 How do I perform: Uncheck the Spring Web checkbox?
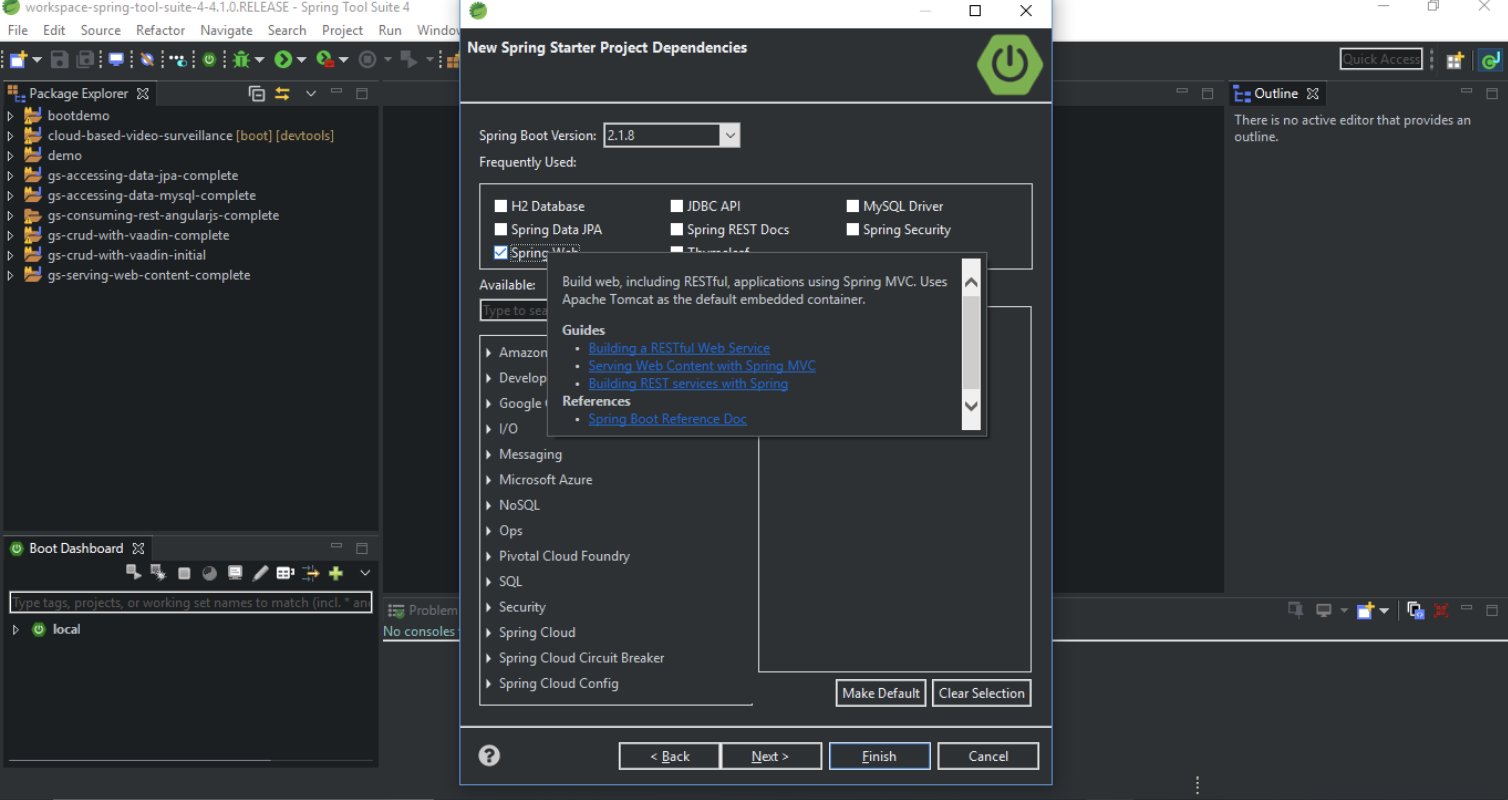pos(501,253)
